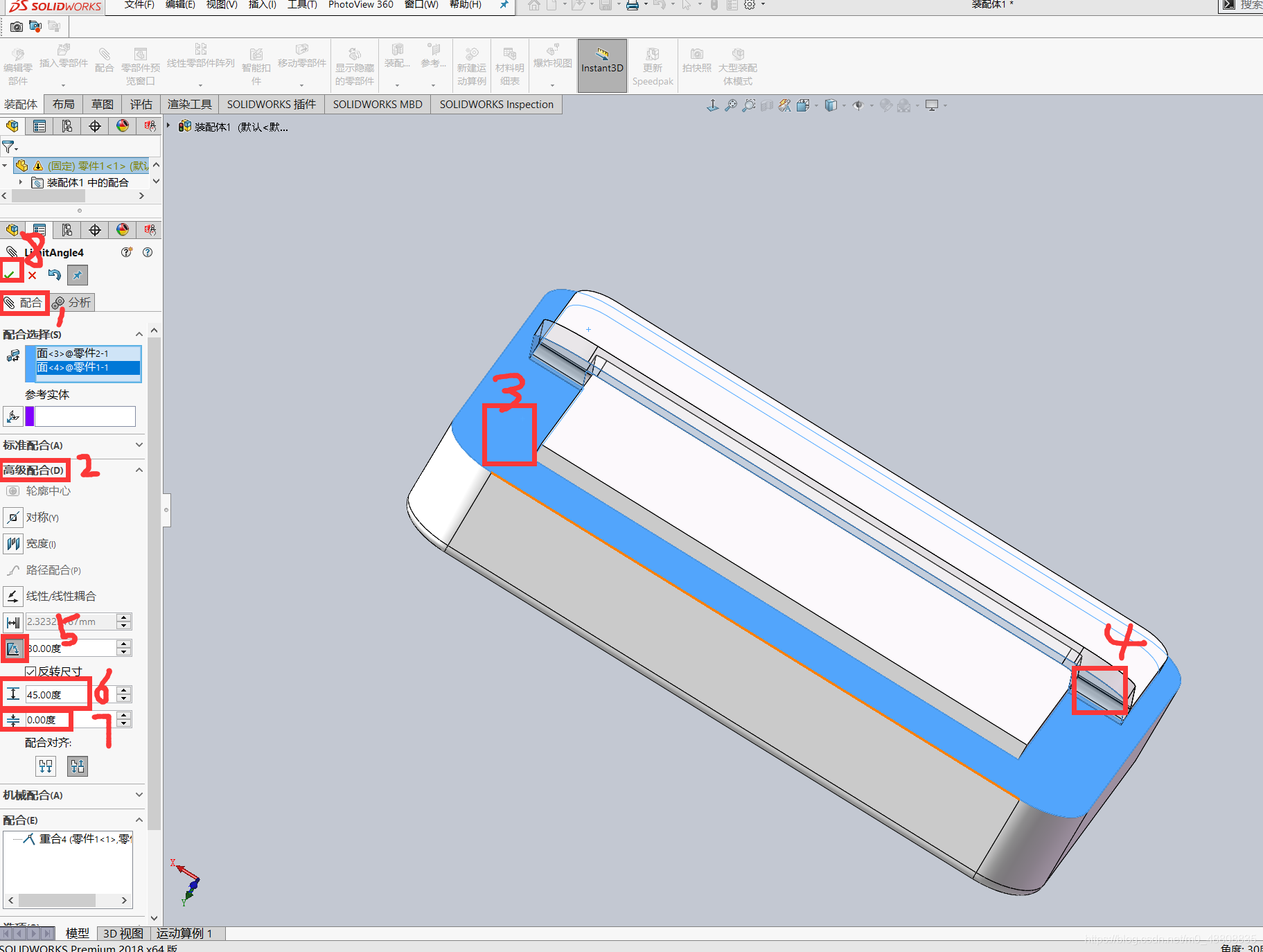Screen dimensions: 1263x952
Task: Click the undo arrow in mate panel
Action: [55, 275]
